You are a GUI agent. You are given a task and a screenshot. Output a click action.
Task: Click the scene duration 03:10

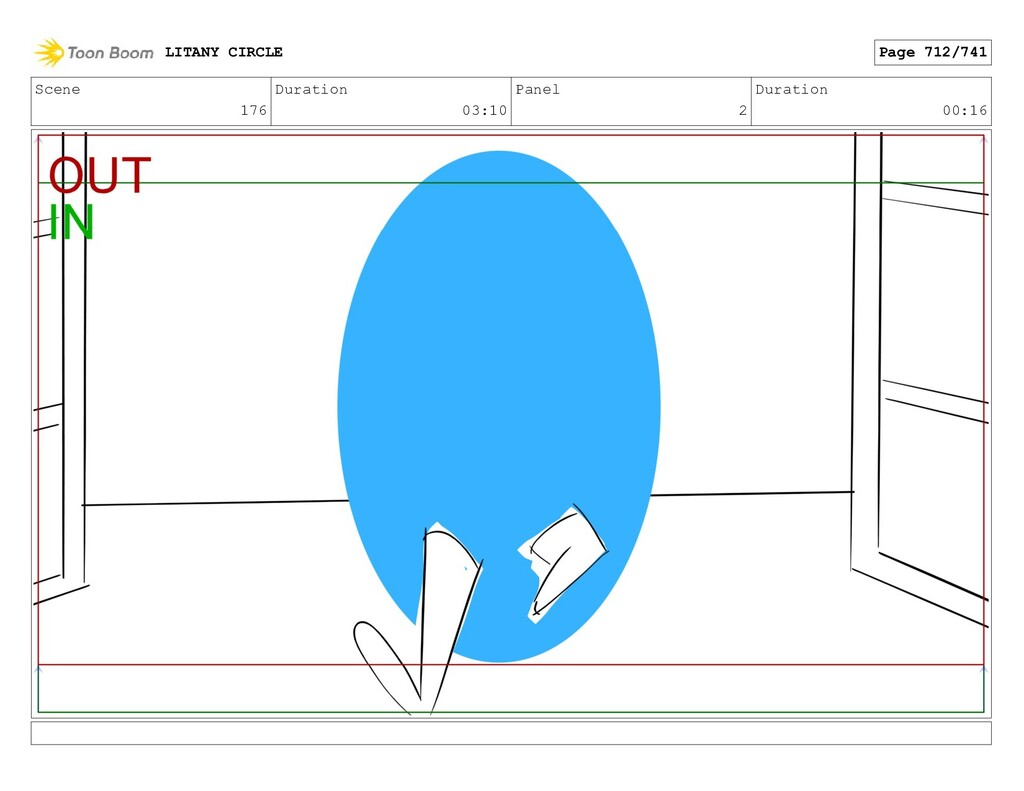[x=485, y=110]
